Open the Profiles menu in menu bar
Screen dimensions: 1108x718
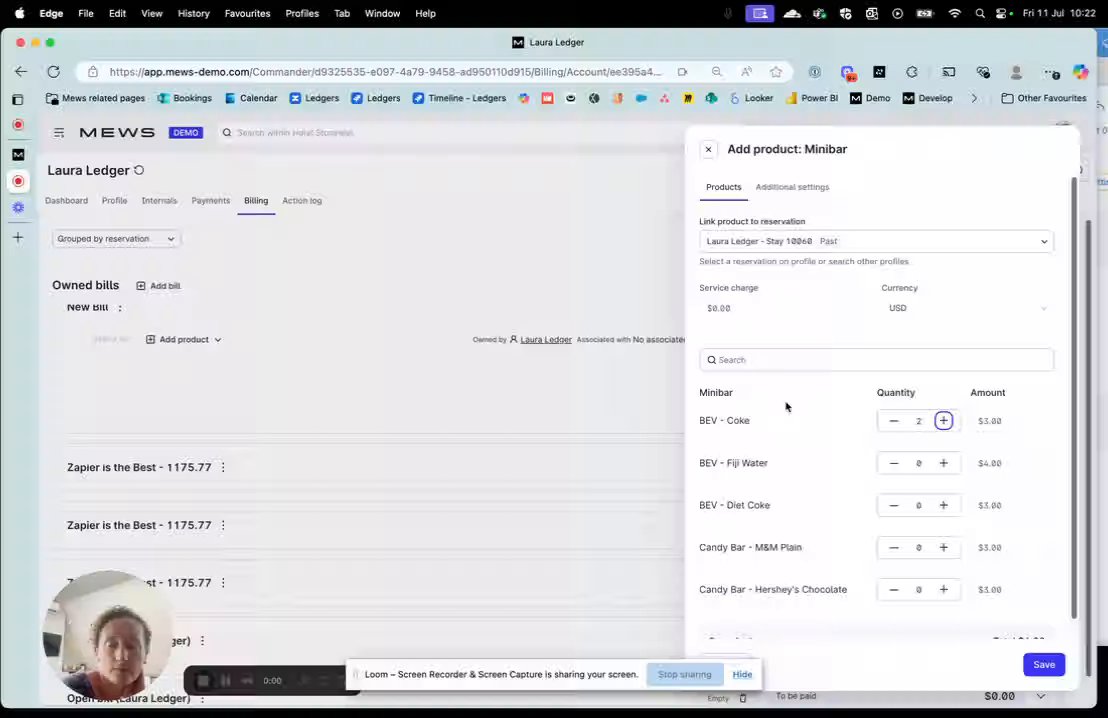[302, 13]
